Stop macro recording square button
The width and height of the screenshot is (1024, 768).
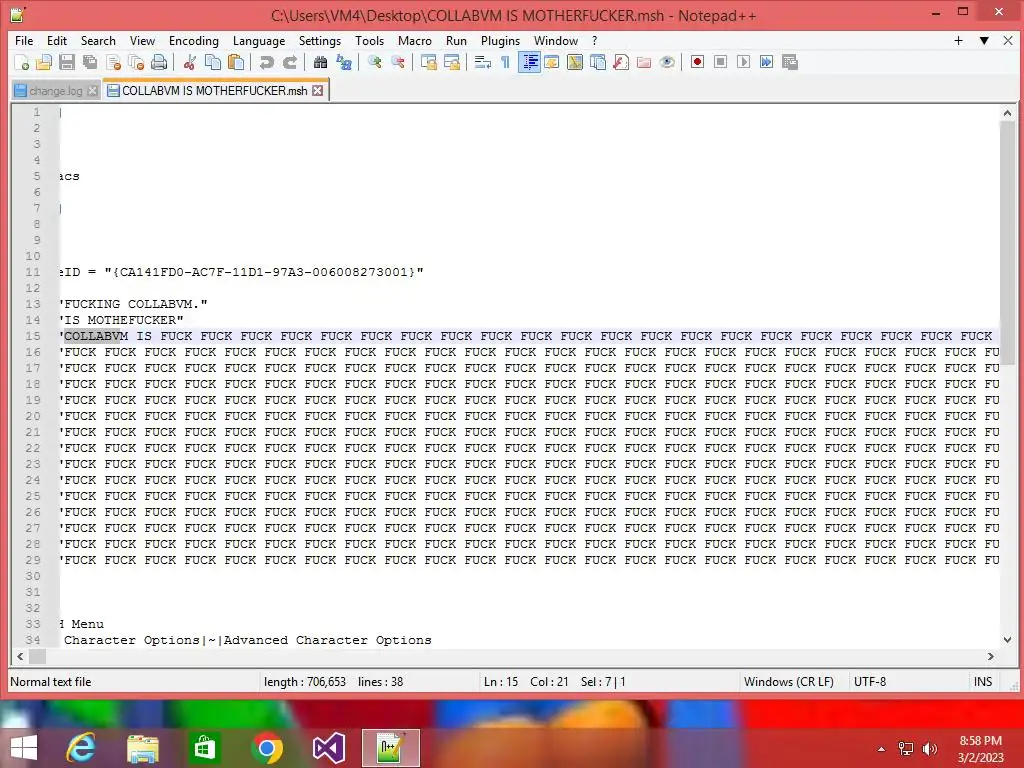pyautogui.click(x=720, y=62)
